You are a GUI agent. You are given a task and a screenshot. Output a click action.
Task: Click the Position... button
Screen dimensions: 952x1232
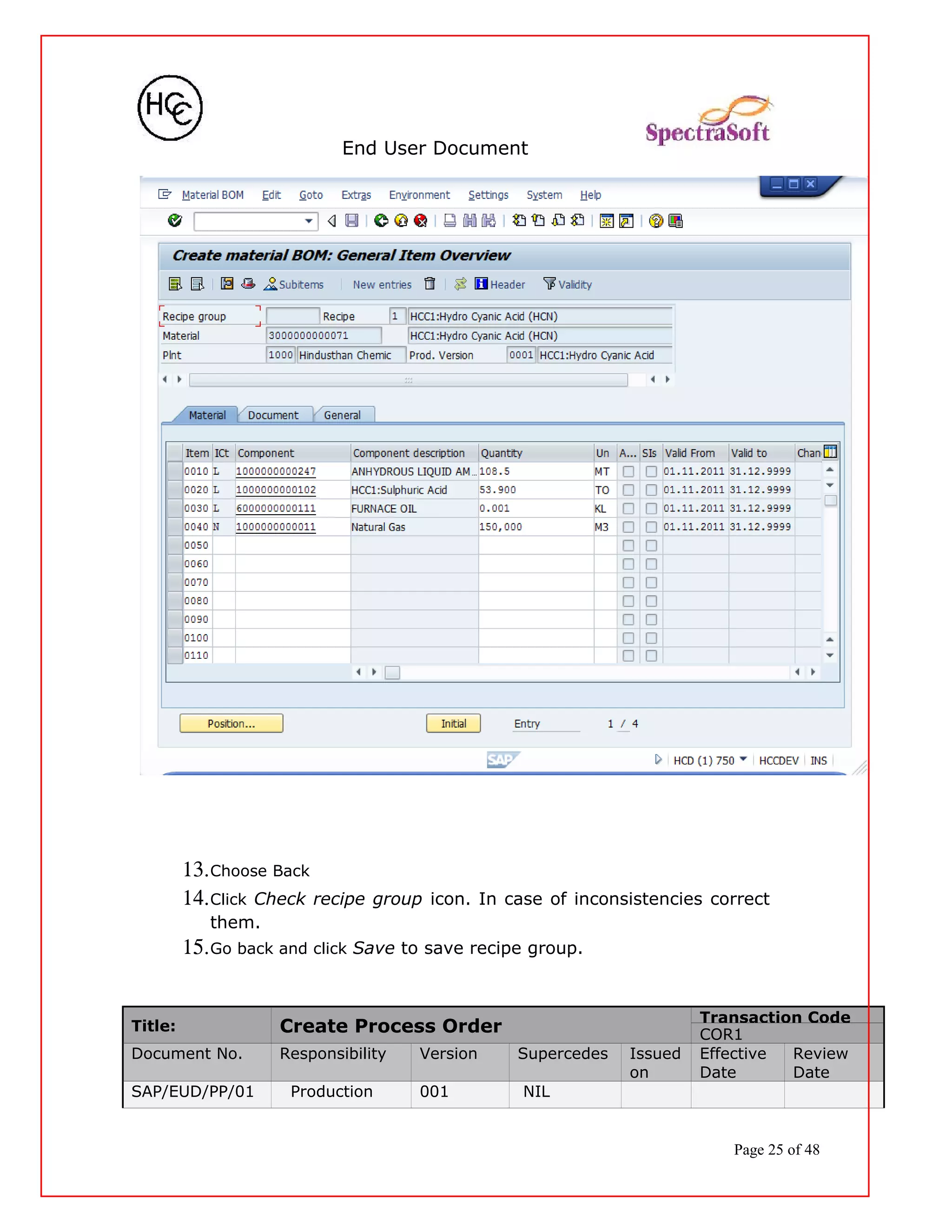(231, 723)
